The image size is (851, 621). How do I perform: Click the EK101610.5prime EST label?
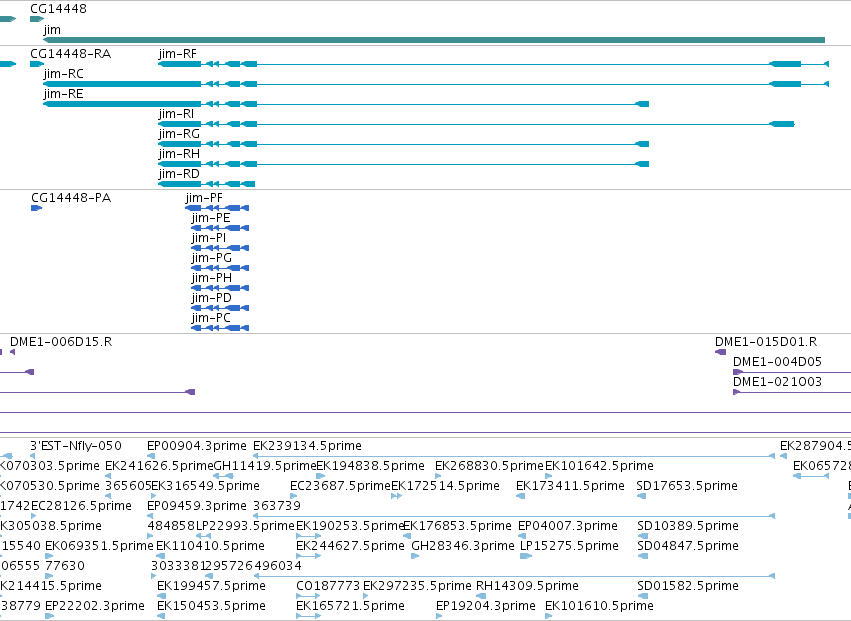click(599, 606)
